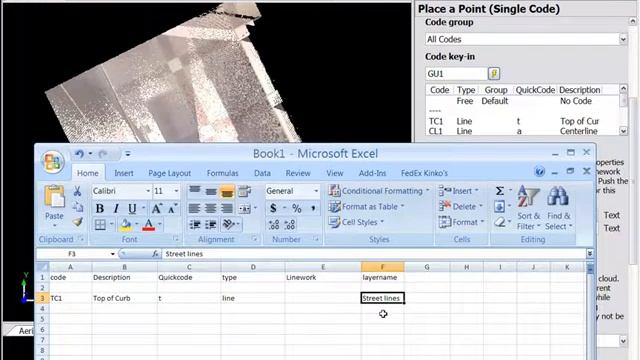Click the Increase Decimal icon
This screenshot has width=640, height=360.
tap(274, 224)
